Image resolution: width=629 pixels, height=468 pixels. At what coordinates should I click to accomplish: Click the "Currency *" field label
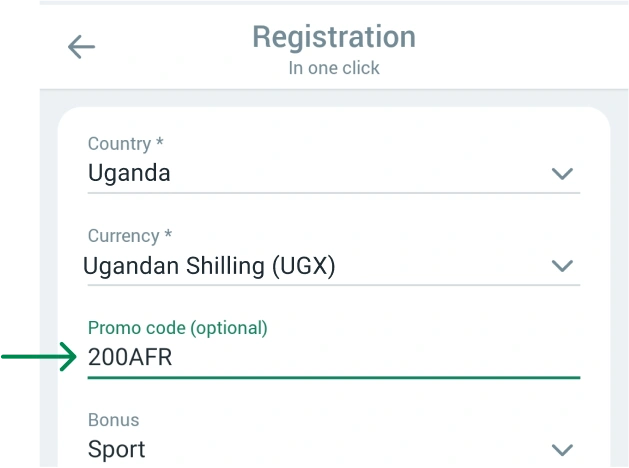(x=130, y=236)
